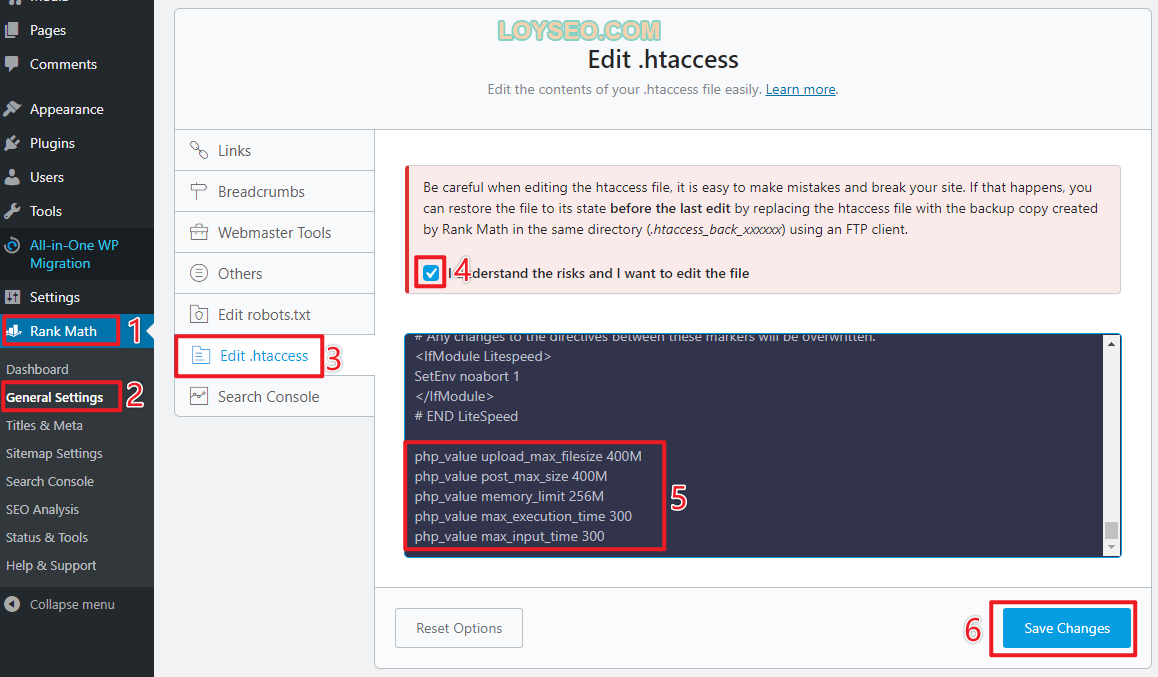This screenshot has height=677, width=1158.
Task: Go to the Rank Math Dashboard
Action: pos(37,369)
